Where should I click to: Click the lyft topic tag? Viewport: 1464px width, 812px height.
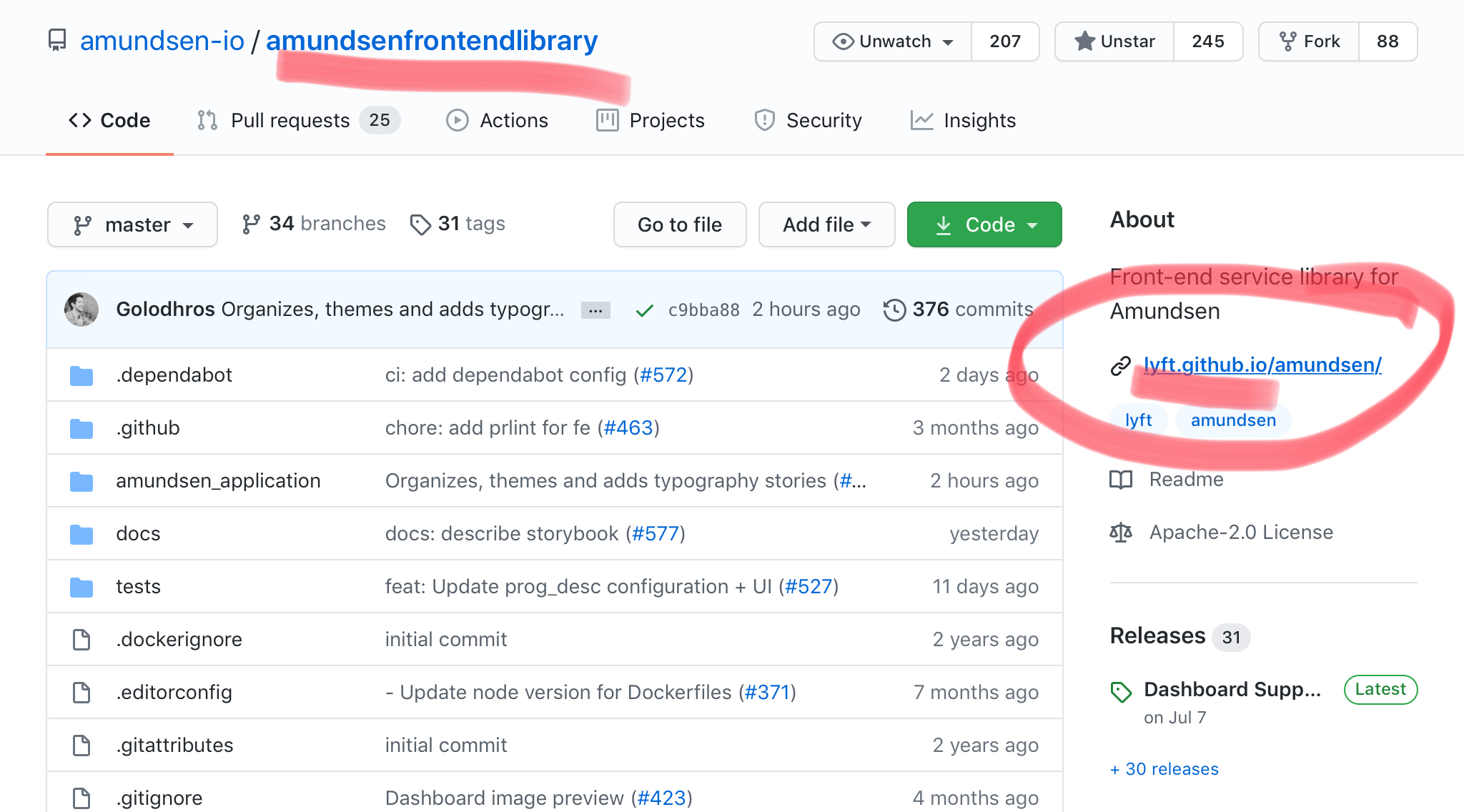pos(1138,420)
